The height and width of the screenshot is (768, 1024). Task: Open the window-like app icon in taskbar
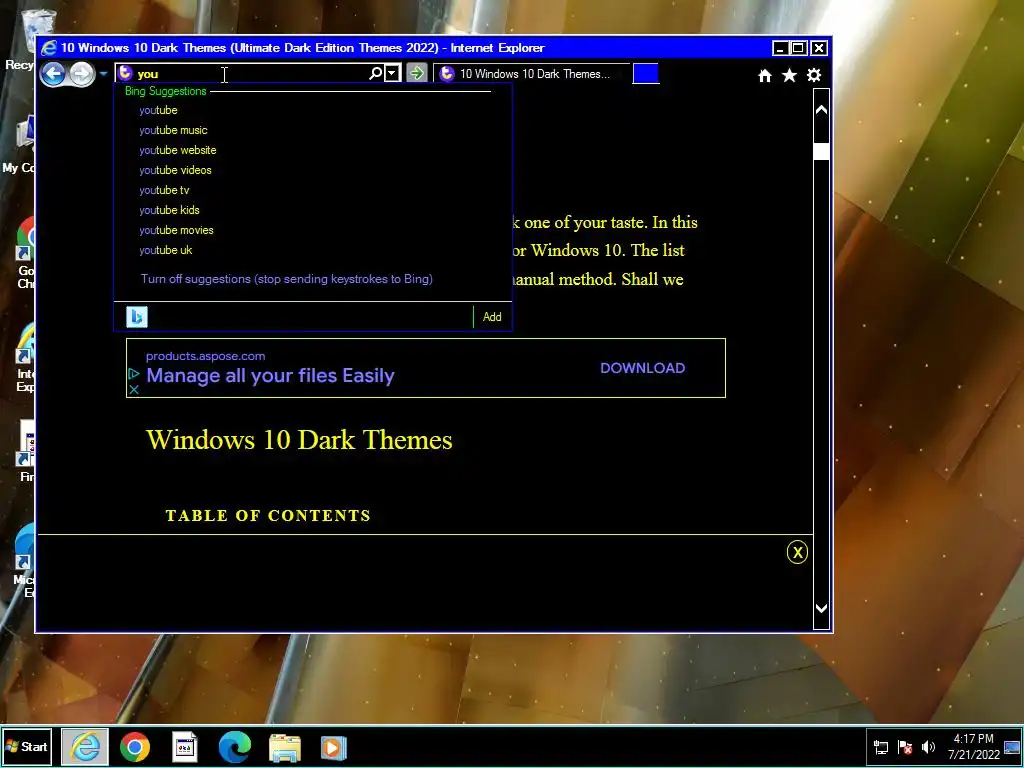click(x=185, y=747)
